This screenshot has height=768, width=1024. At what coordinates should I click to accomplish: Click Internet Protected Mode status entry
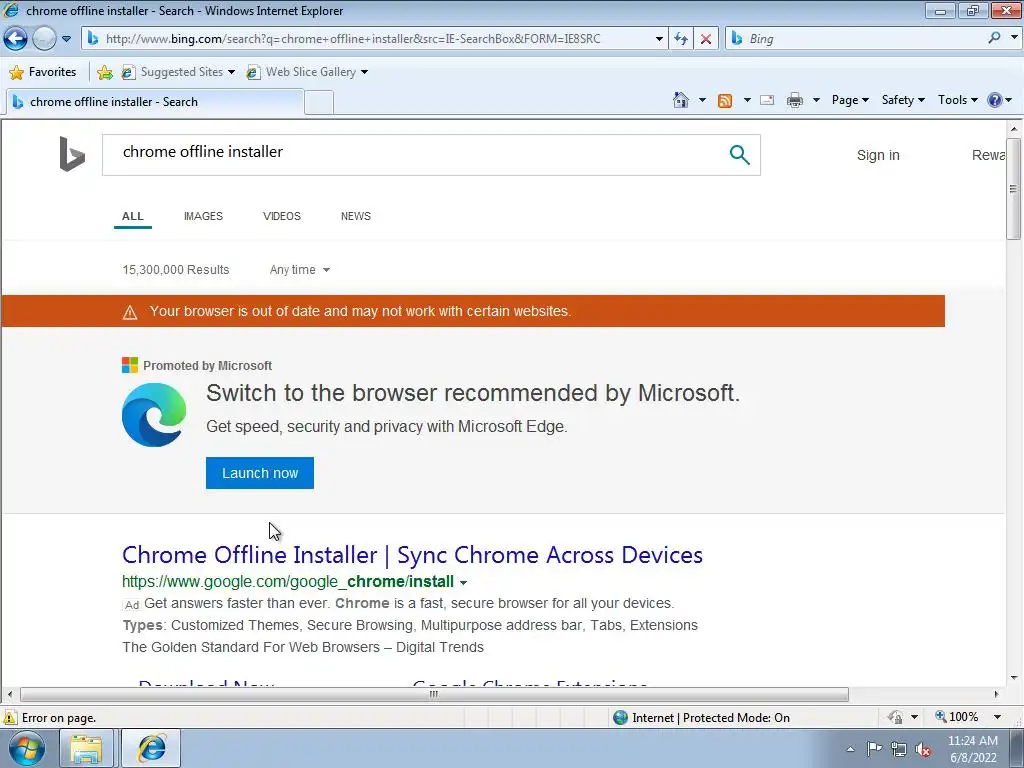tap(702, 718)
